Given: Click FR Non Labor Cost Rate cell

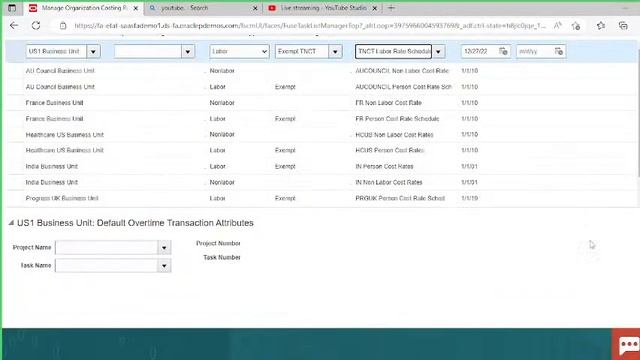Looking at the screenshot, I should point(388,103).
